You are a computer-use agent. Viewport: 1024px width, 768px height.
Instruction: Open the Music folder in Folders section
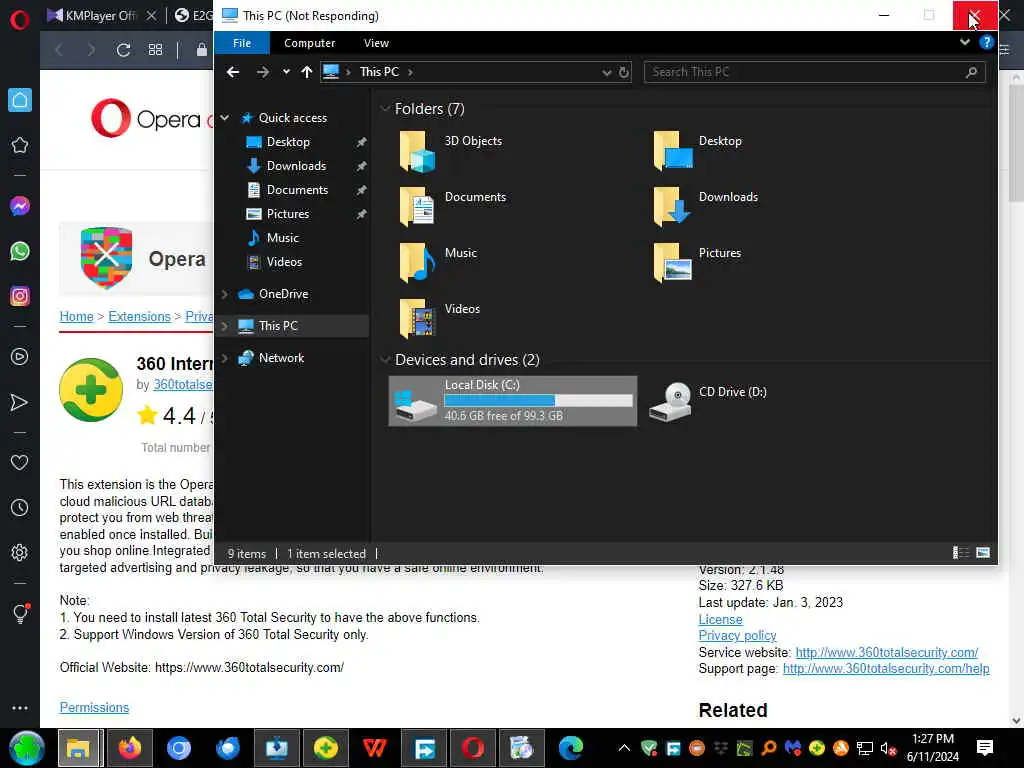click(438, 261)
